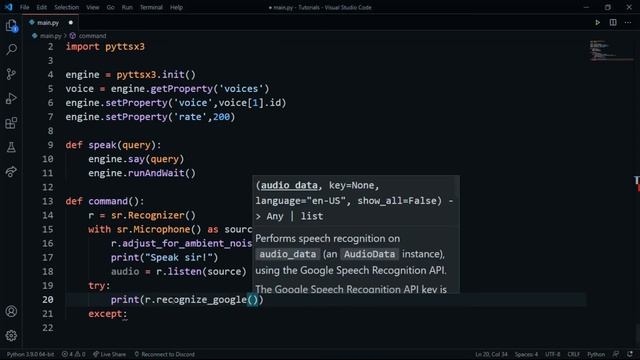
Task: Open the Selection menu
Action: 67,7
